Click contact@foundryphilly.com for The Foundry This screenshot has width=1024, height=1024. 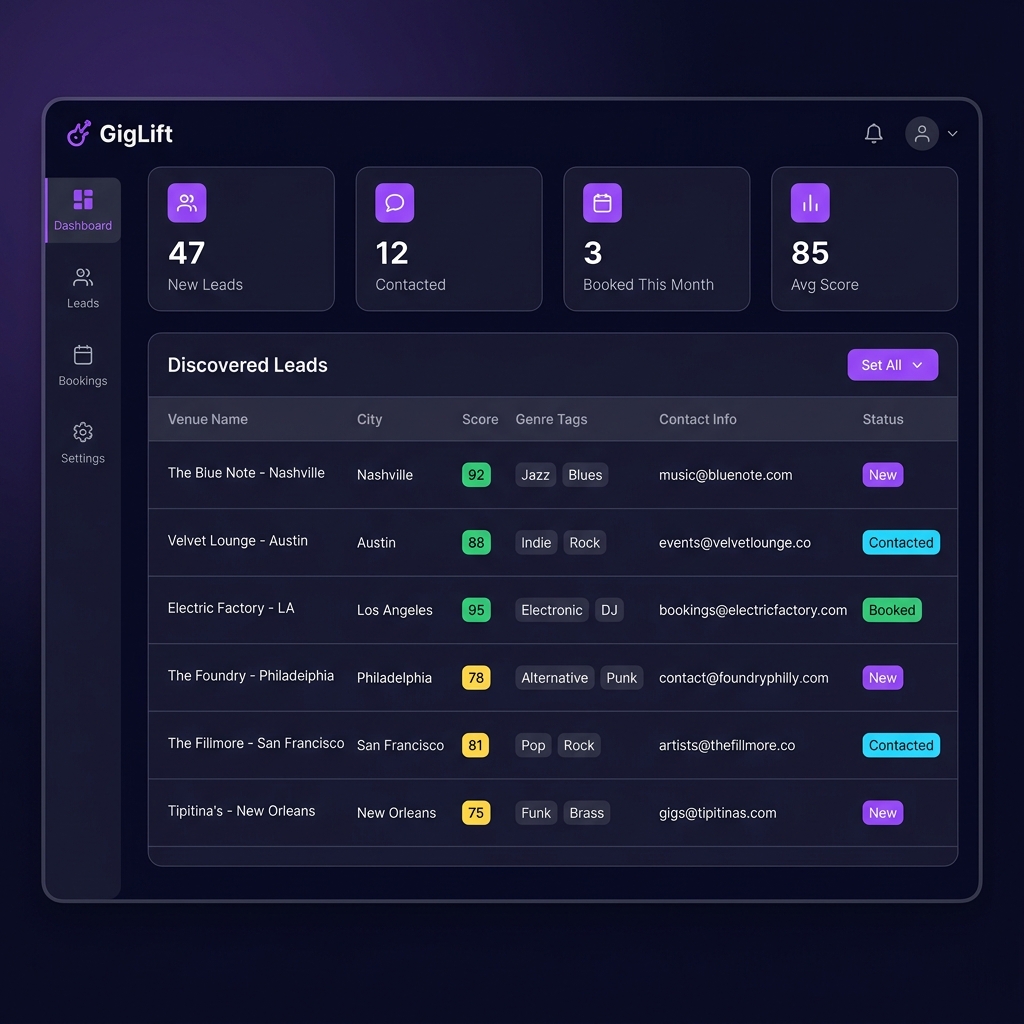[x=743, y=677]
